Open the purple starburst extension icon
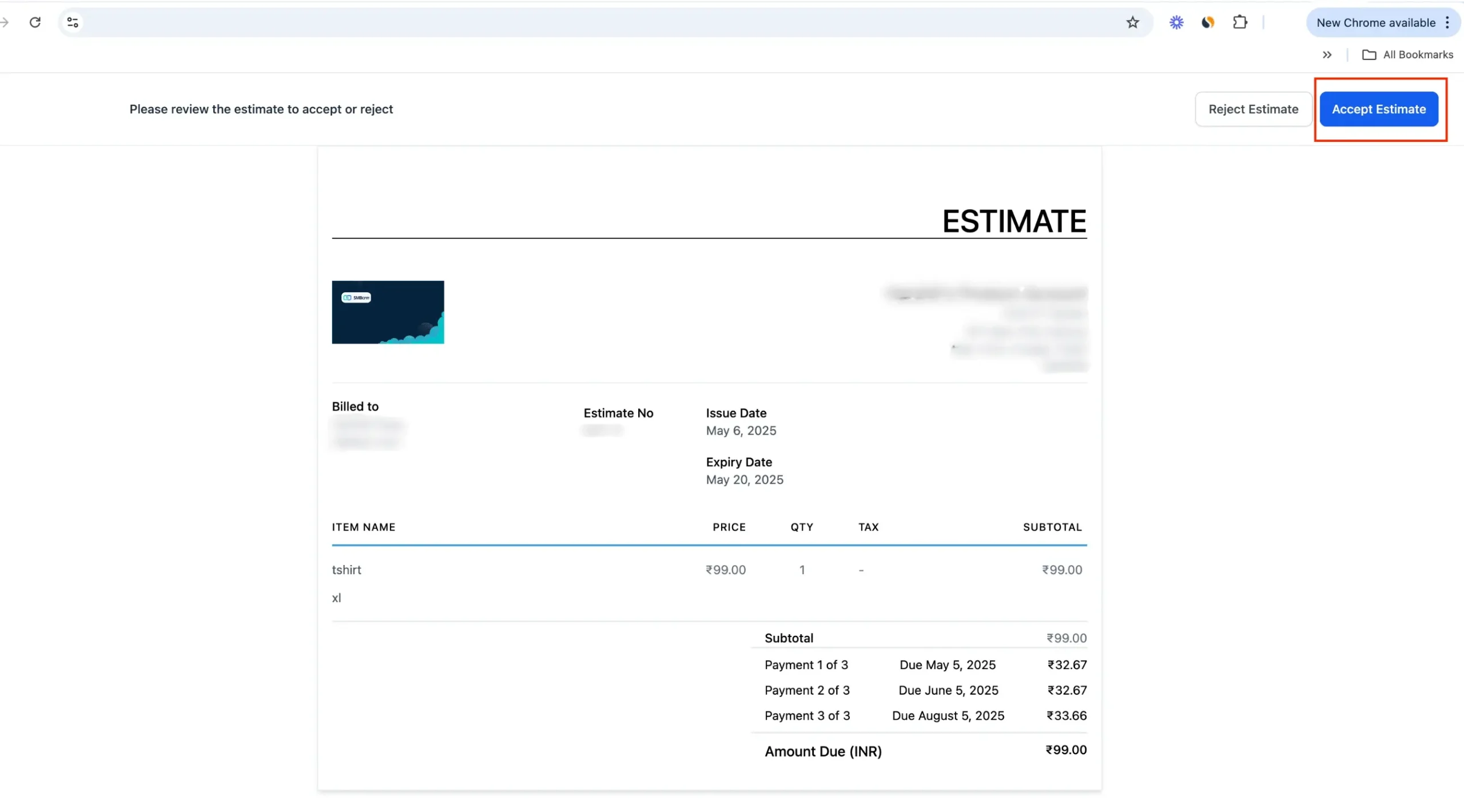 (x=1176, y=22)
